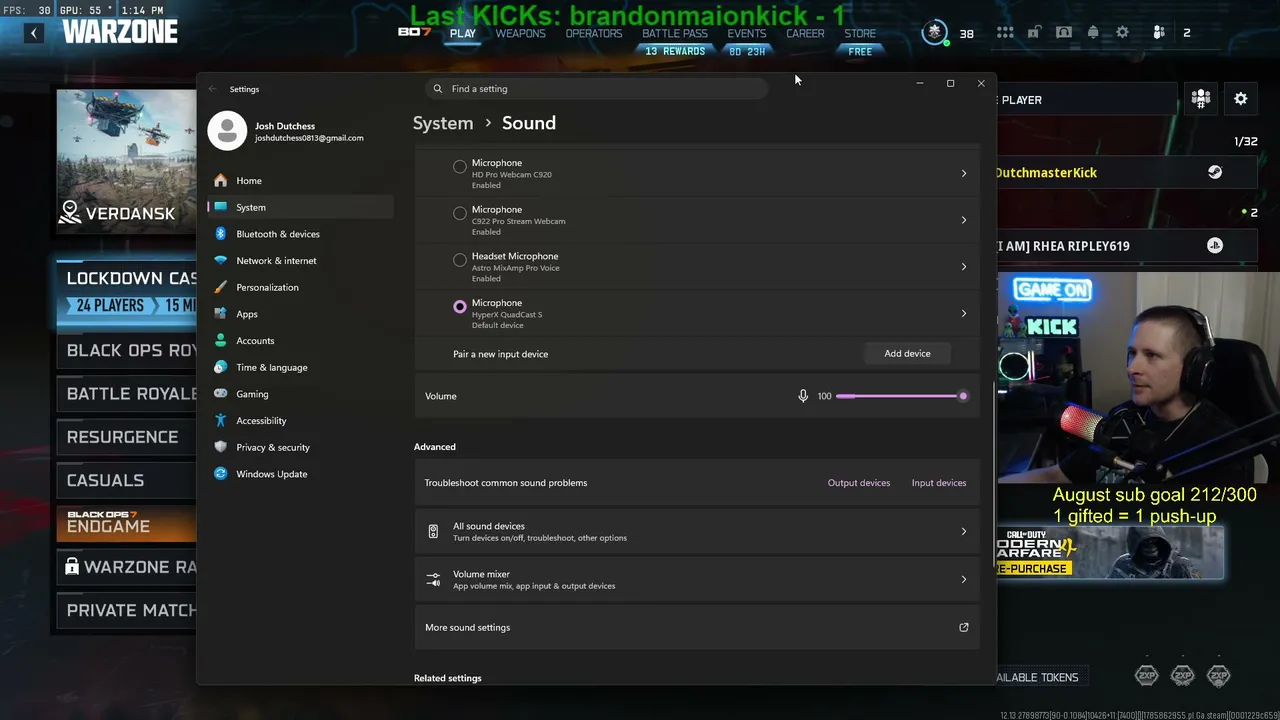Open Warzone settings gear in top bar

pos(1122,33)
